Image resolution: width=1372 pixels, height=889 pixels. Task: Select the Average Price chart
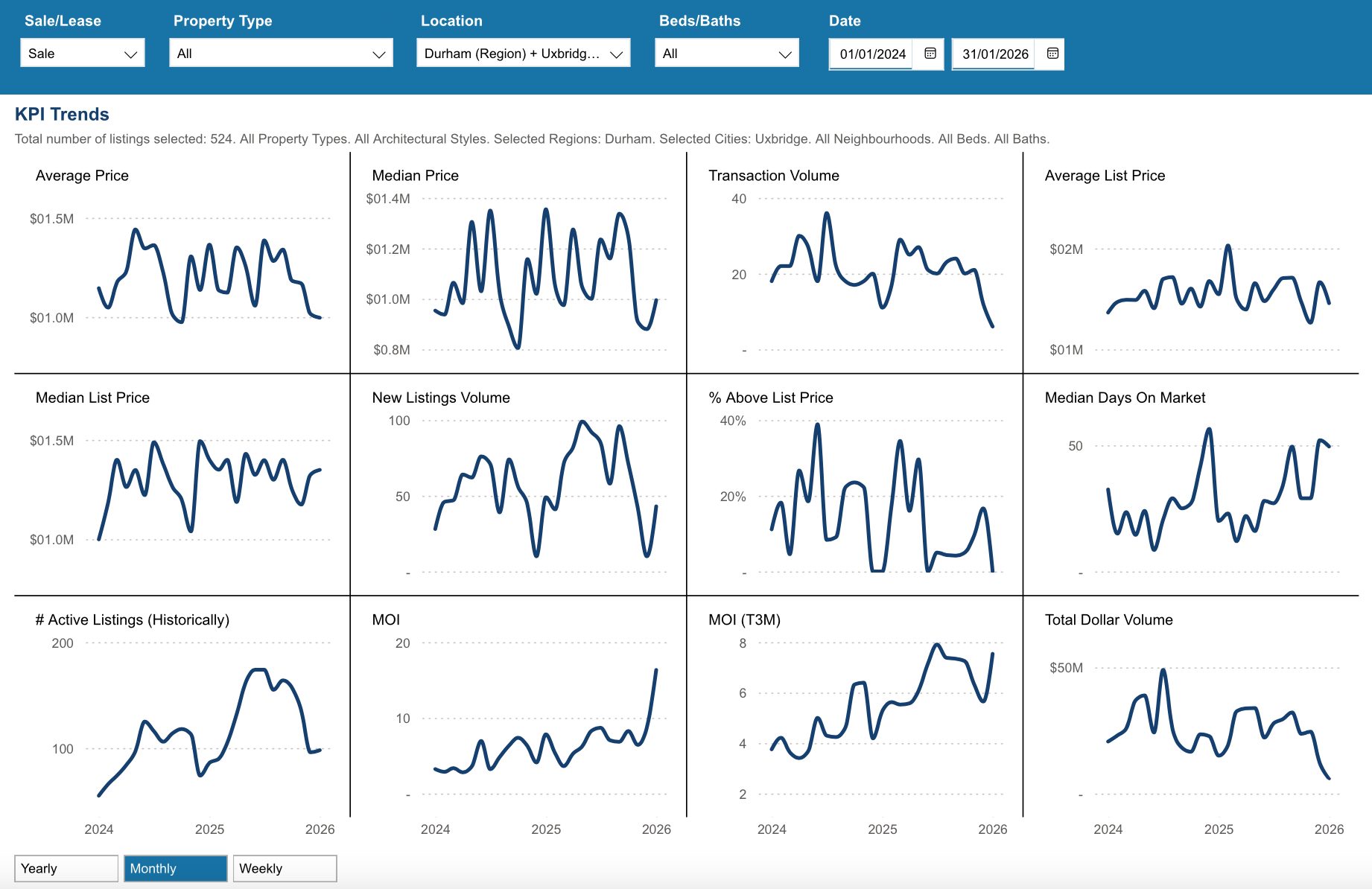(182, 268)
